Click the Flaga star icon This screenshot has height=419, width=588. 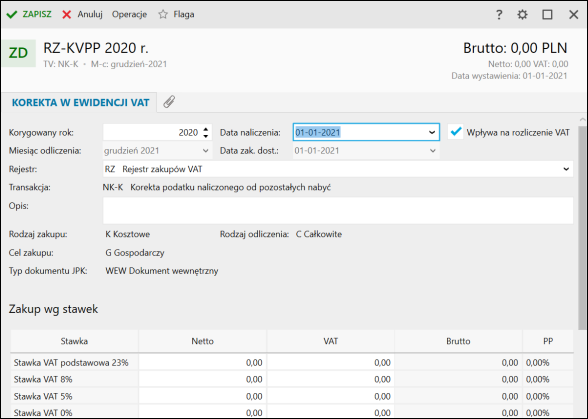[x=163, y=15]
